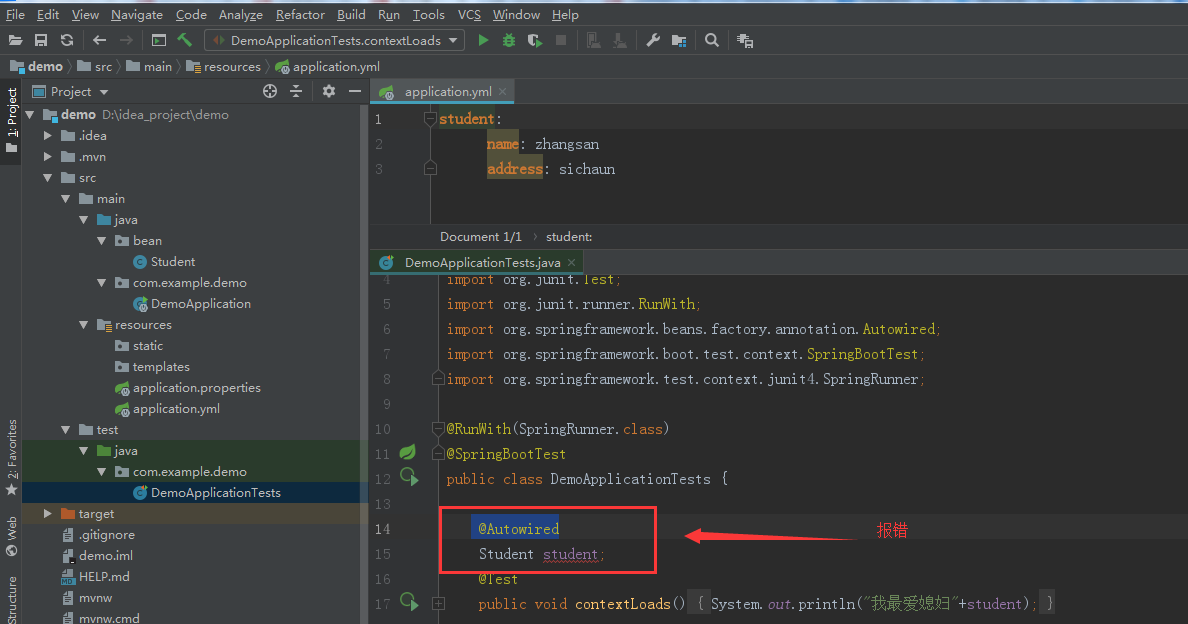This screenshot has width=1188, height=624.
Task: Click the Search Everywhere magnifier icon
Action: pos(711,41)
